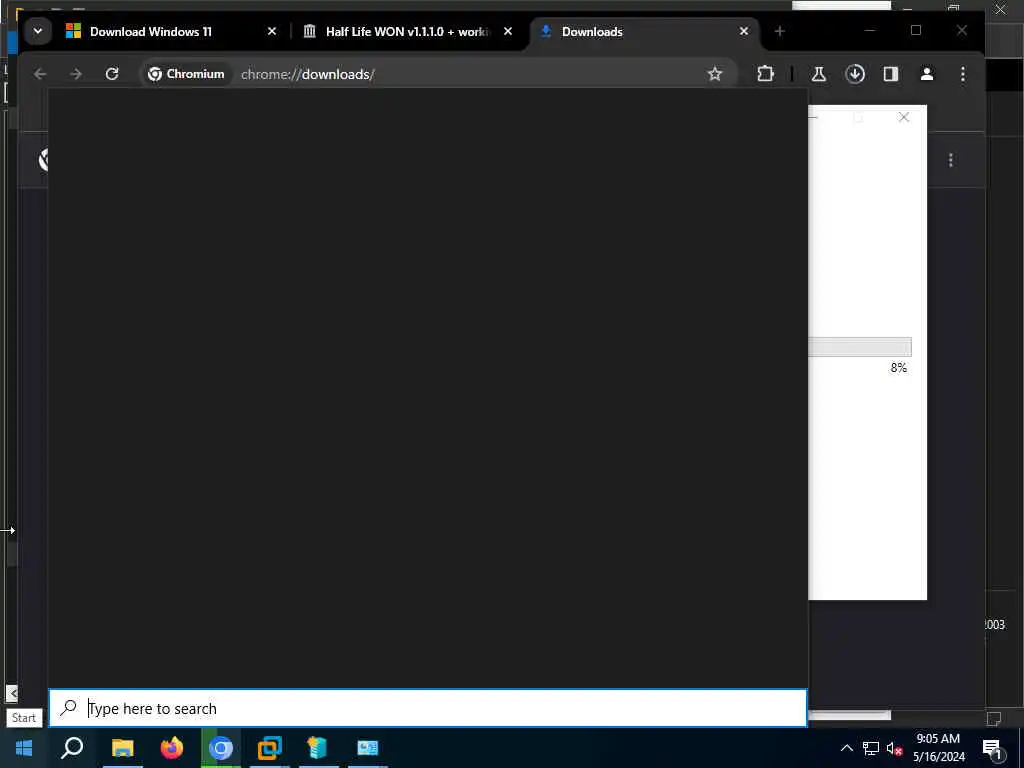
Task: Open the Windows Start menu
Action: [24, 748]
